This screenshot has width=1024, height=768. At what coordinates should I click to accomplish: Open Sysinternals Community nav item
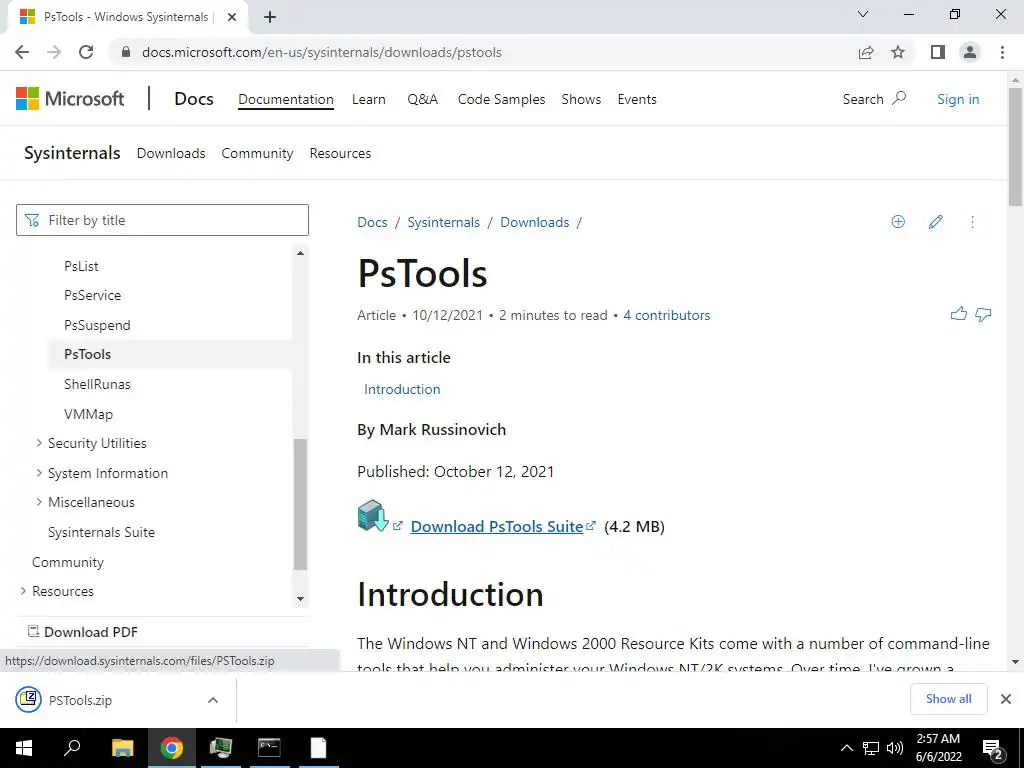point(257,153)
